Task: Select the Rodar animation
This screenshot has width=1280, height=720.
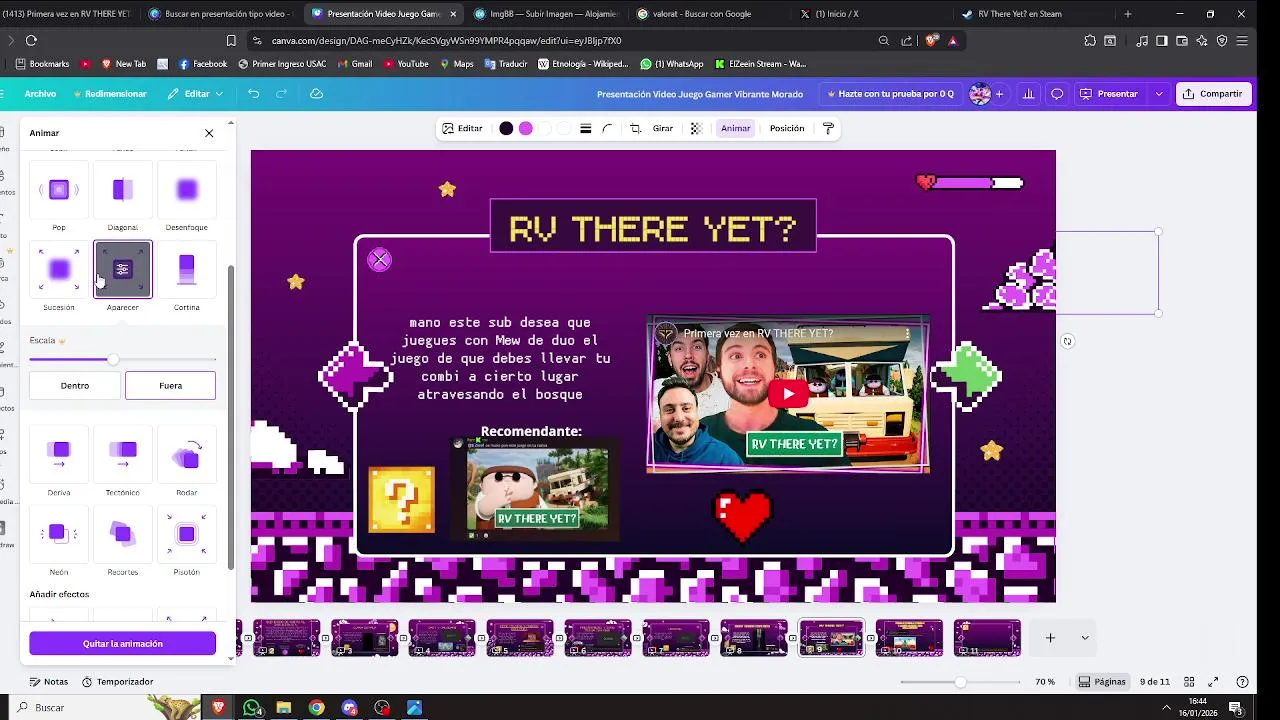Action: coord(187,455)
